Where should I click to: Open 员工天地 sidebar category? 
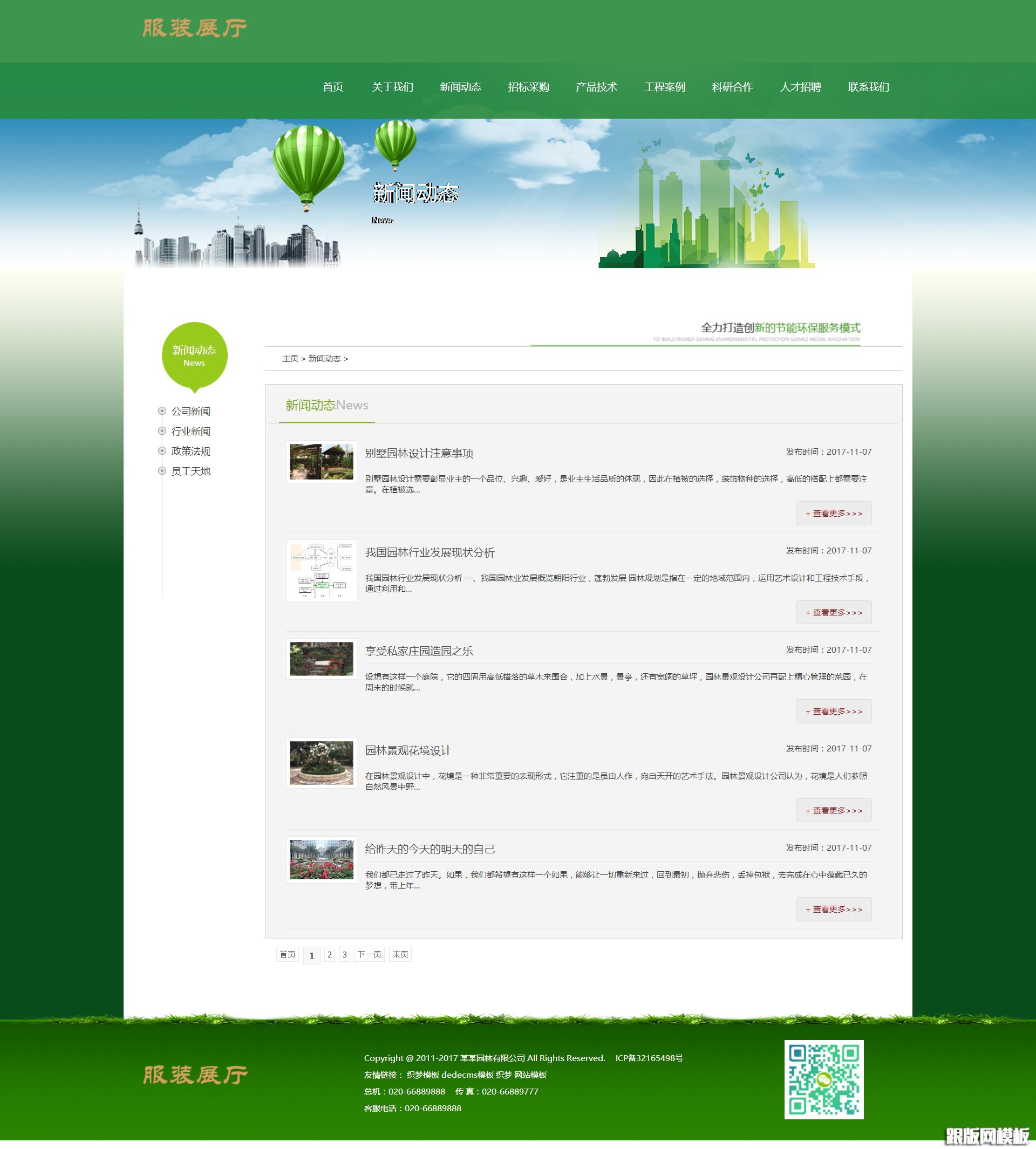[190, 470]
